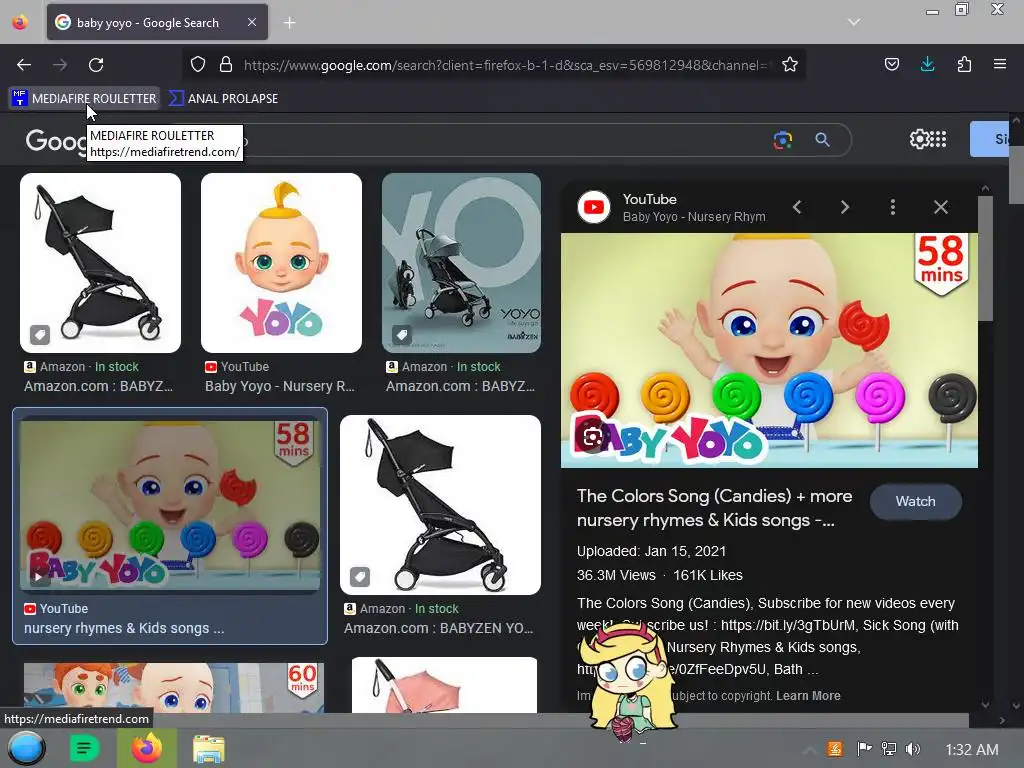Image resolution: width=1024 pixels, height=768 pixels.
Task: Click the flag notification tray icon
Action: coord(864,749)
